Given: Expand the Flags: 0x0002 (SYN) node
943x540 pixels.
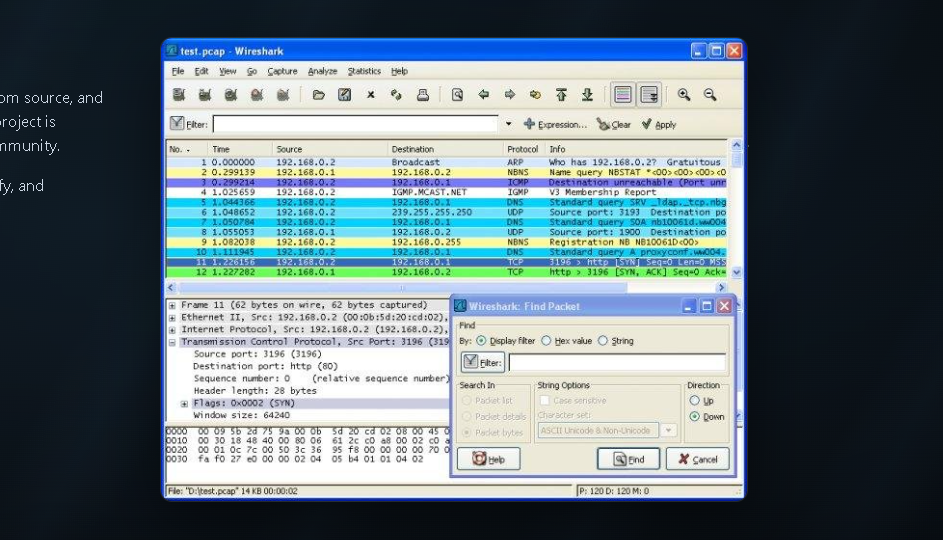Looking at the screenshot, I should (x=185, y=403).
